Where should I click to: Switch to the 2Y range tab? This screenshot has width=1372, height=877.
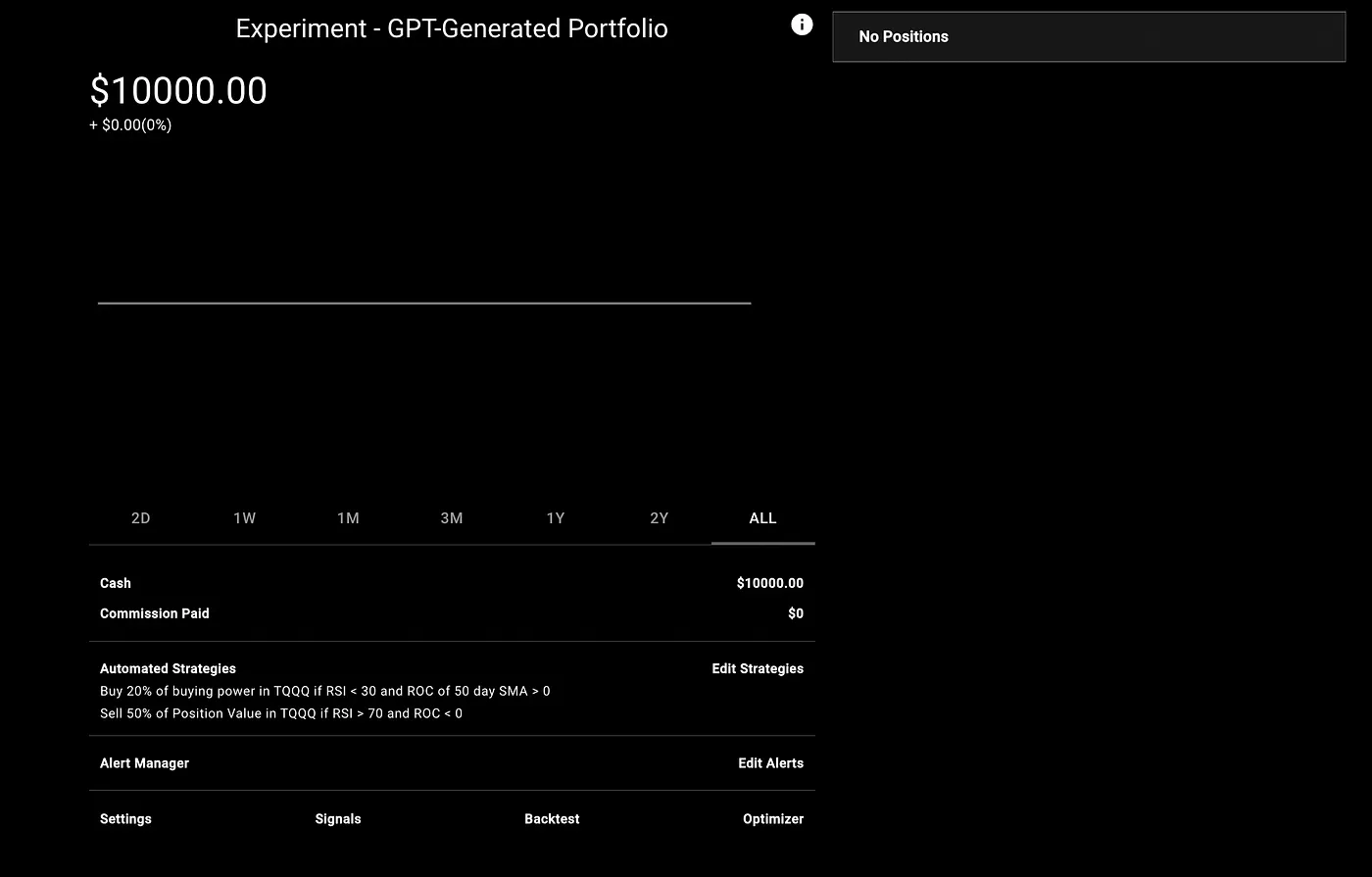click(x=660, y=518)
